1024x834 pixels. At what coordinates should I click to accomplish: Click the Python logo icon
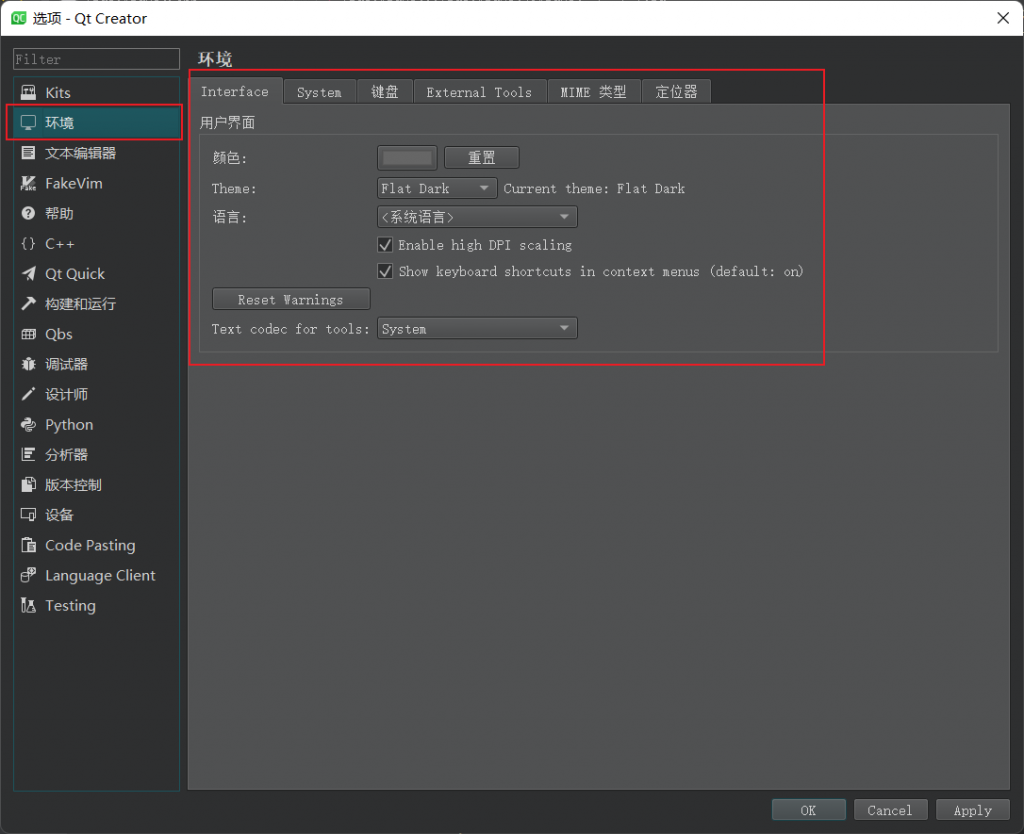point(28,425)
